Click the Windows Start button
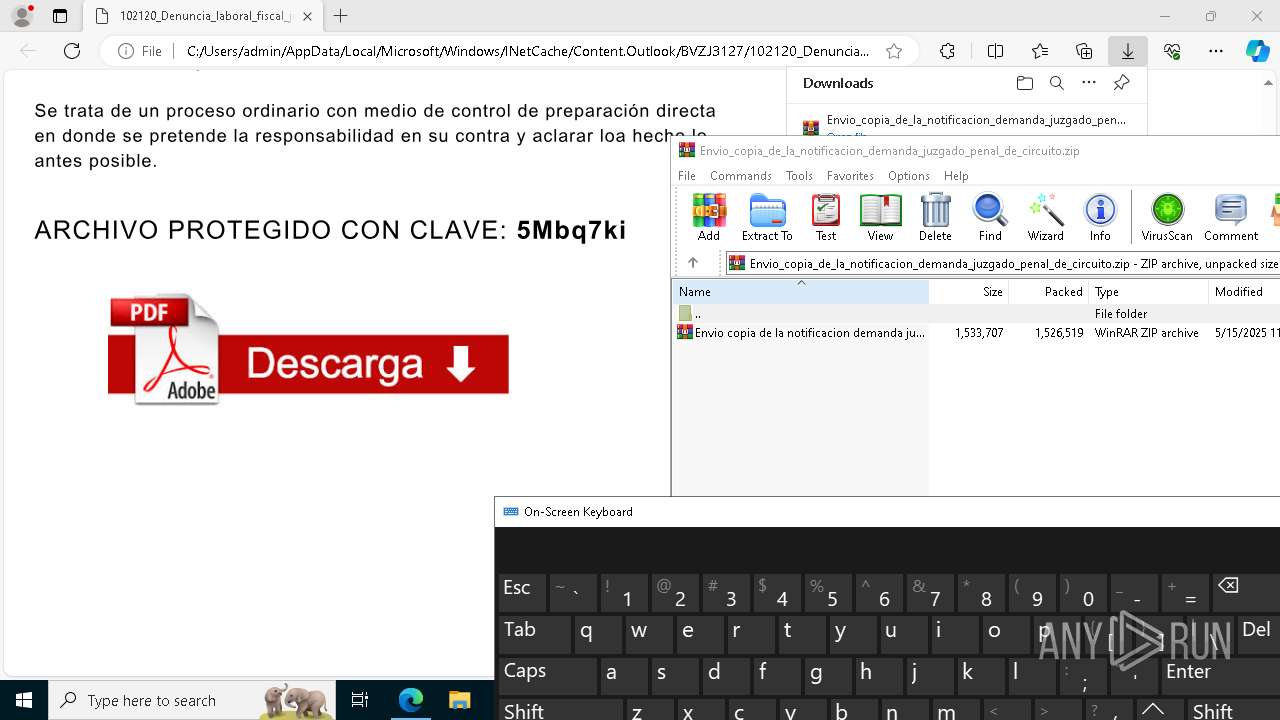Viewport: 1280px width, 720px height. pyautogui.click(x=24, y=700)
